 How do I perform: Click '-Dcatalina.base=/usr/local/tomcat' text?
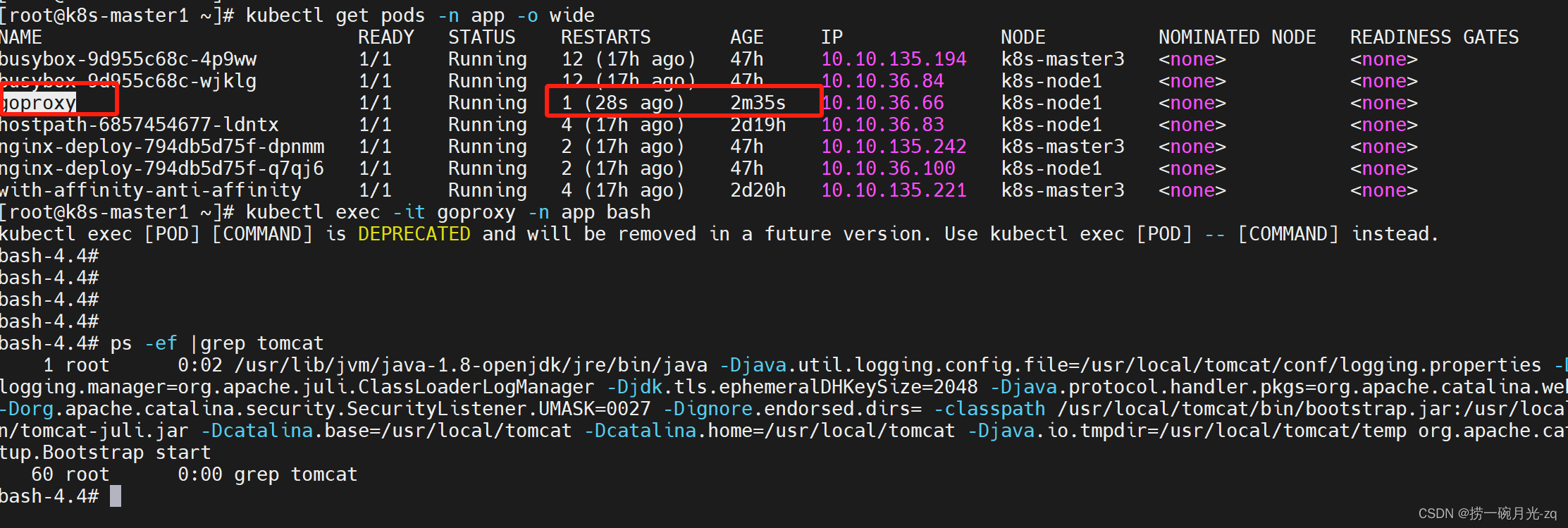(386, 431)
